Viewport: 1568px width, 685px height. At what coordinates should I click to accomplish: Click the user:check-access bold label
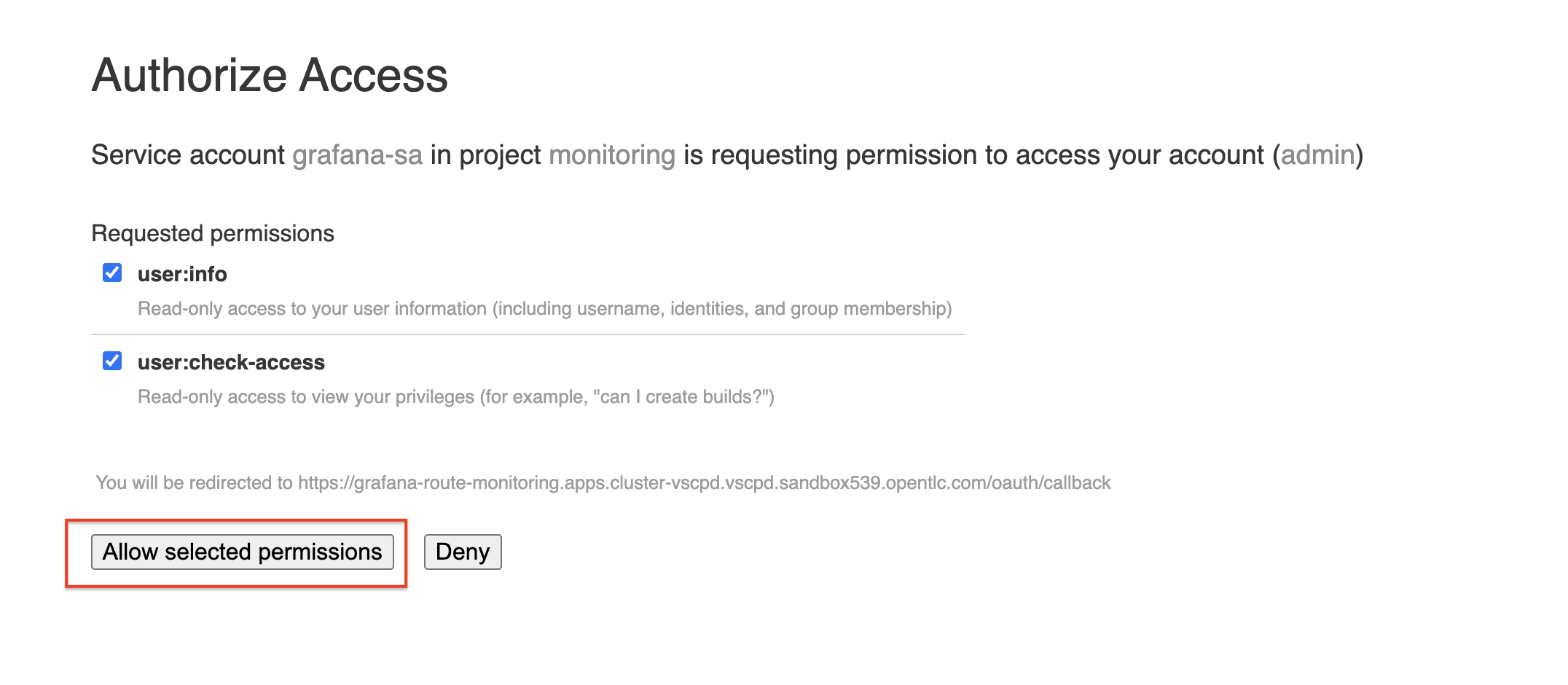231,362
